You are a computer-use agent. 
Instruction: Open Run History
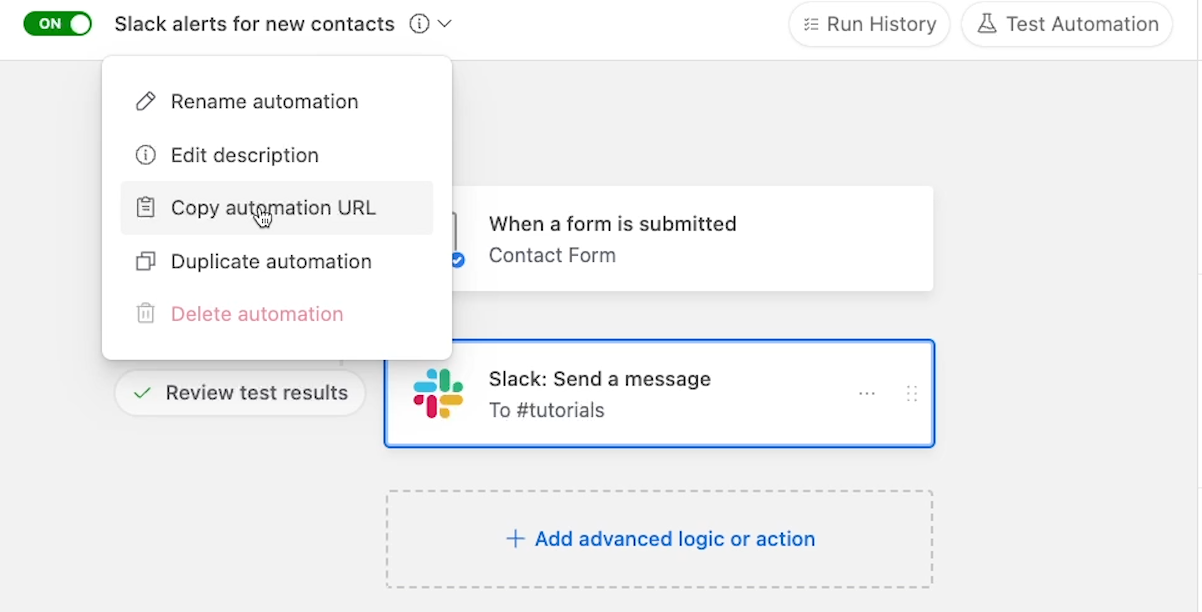(x=869, y=24)
